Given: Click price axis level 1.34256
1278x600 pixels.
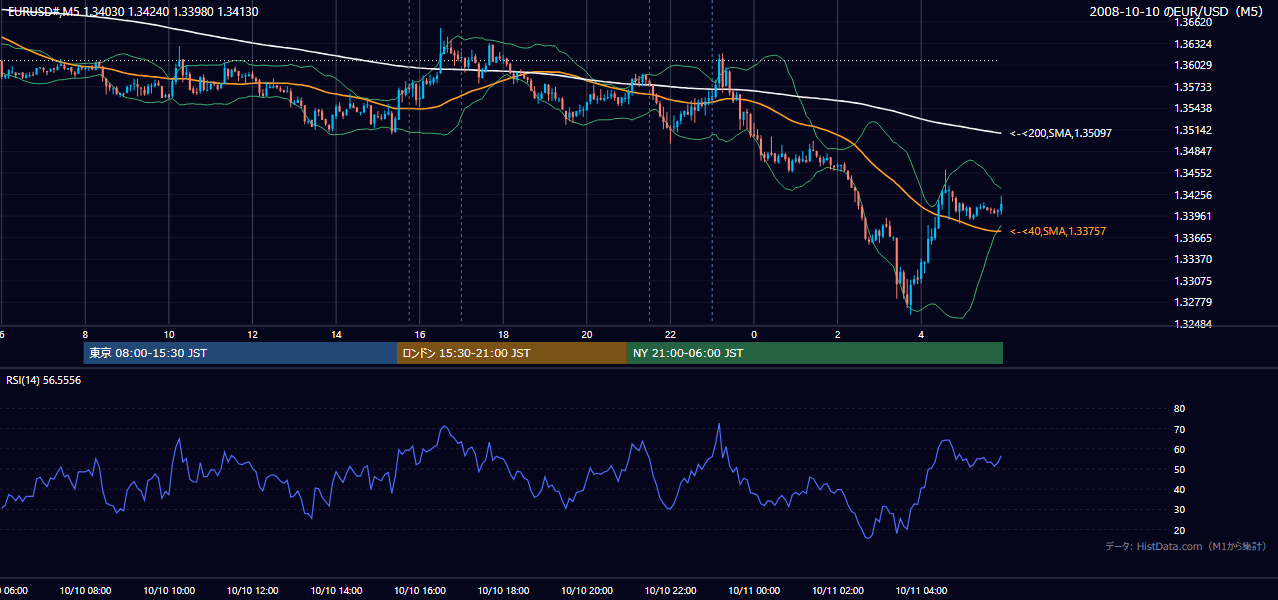Looking at the screenshot, I should click(x=1194, y=195).
